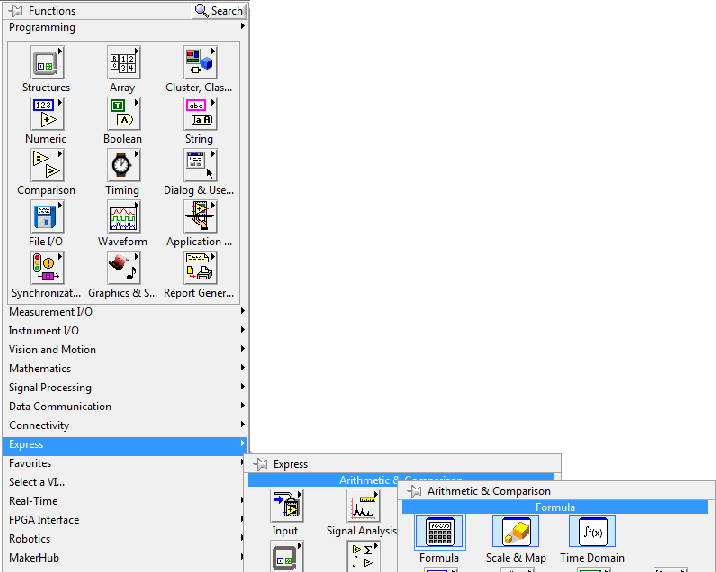Click the Formula label under calculator icon
The image size is (716, 572).
[x=439, y=558]
